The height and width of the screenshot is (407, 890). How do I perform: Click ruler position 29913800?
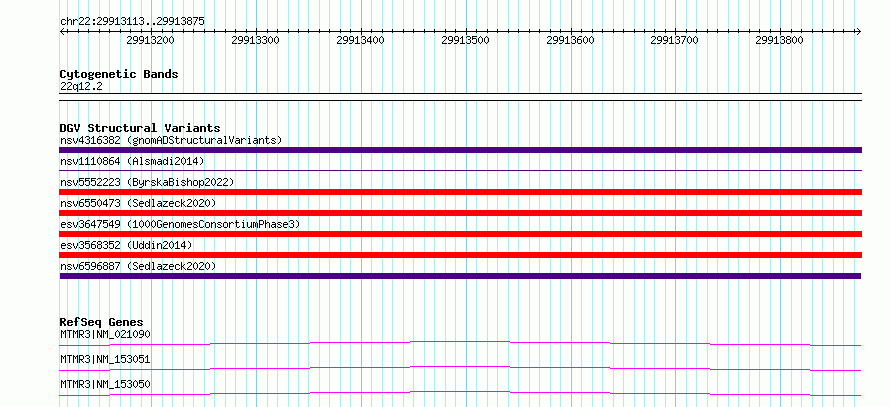pyautogui.click(x=779, y=40)
